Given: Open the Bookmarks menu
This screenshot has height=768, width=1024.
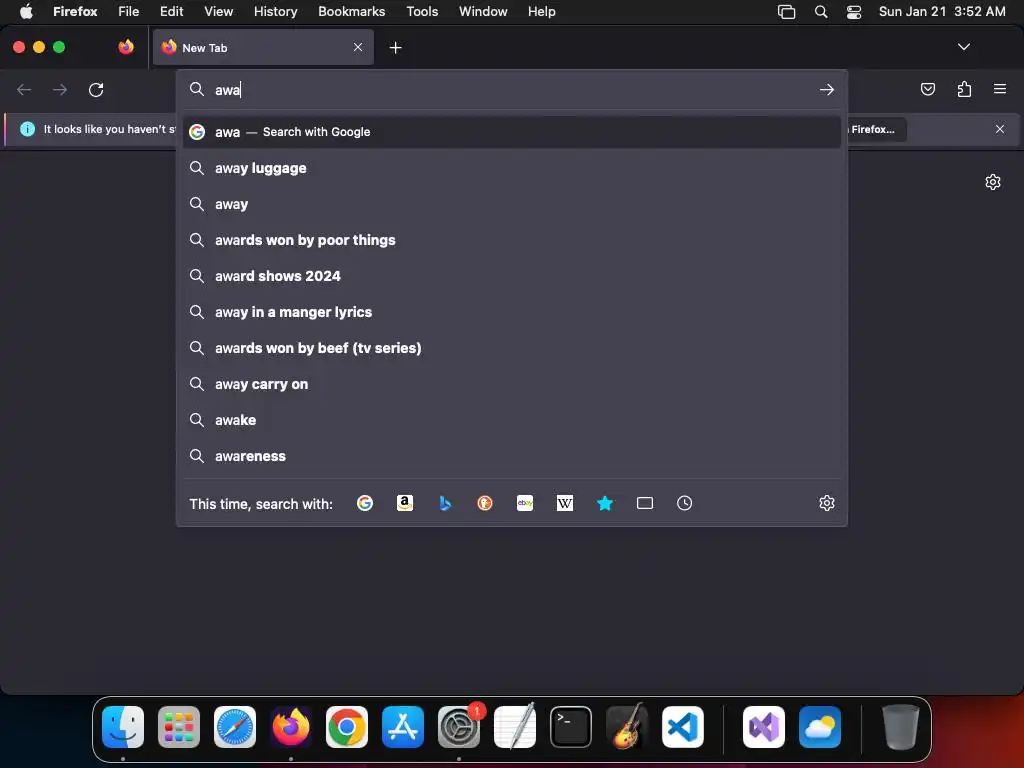Looking at the screenshot, I should [351, 11].
